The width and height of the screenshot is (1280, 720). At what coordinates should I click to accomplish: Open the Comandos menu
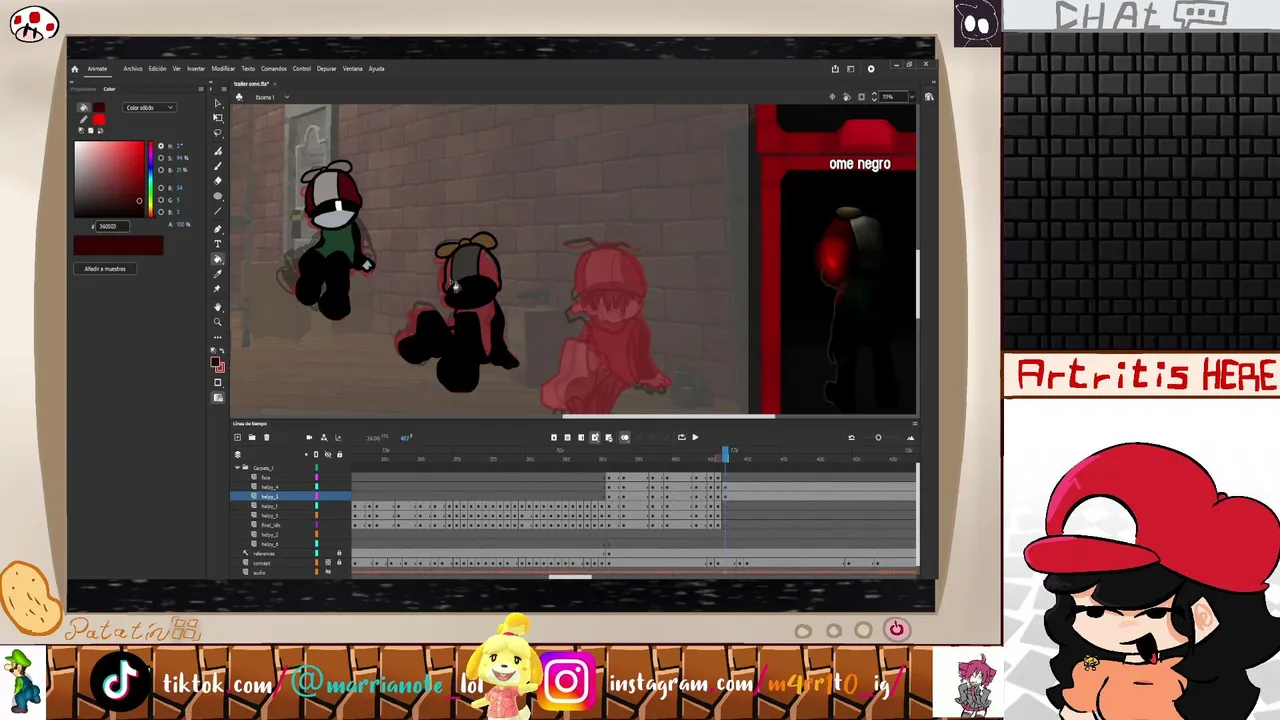point(274,69)
